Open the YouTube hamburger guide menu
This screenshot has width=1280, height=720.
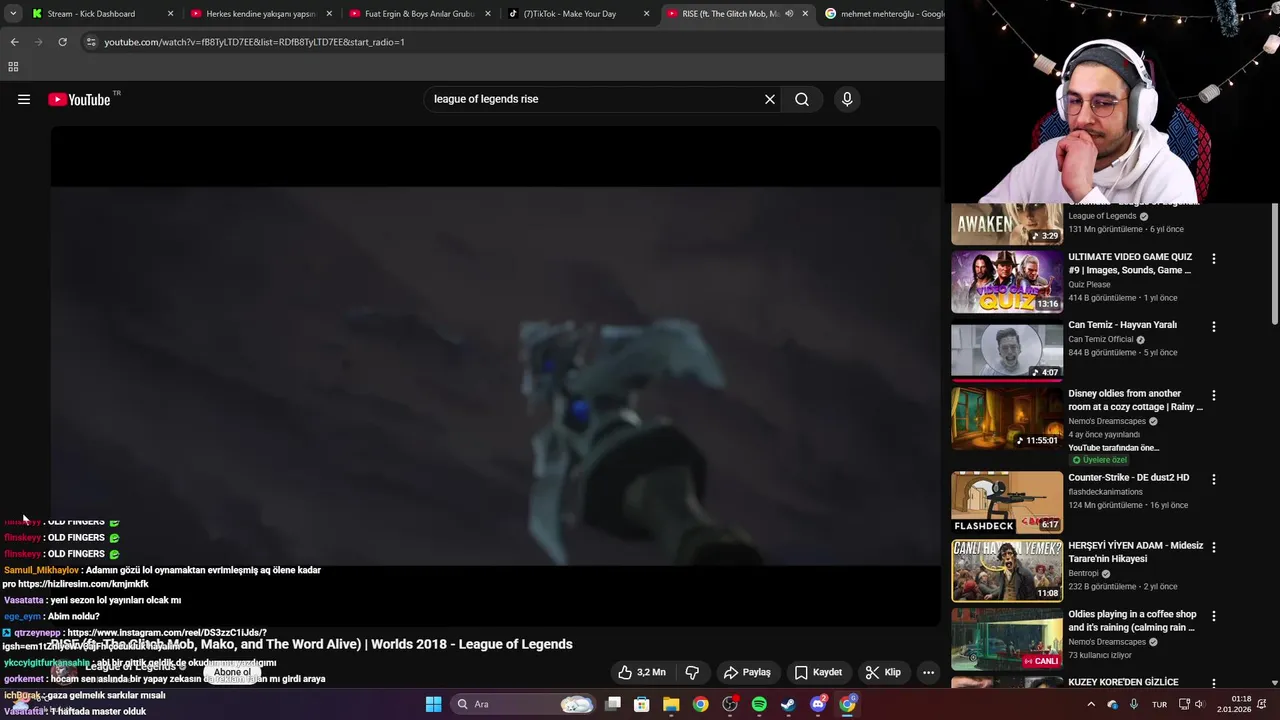coord(24,99)
